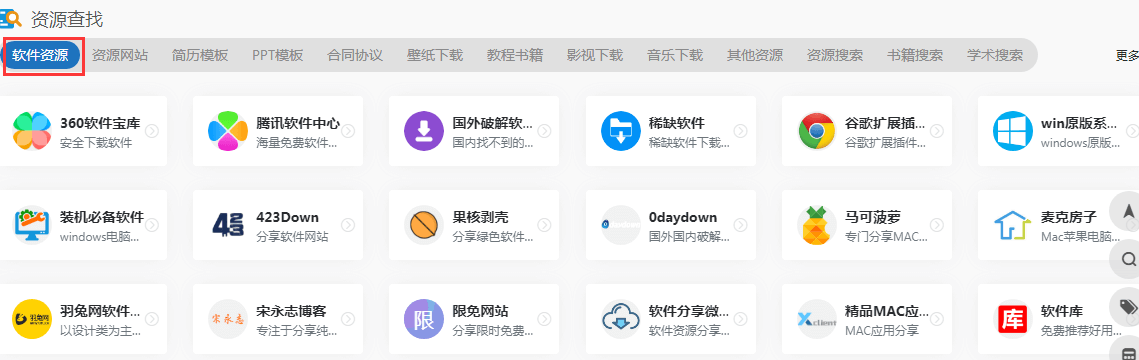Select the 软件资源 tab
This screenshot has height=360, width=1139.
click(x=41, y=55)
